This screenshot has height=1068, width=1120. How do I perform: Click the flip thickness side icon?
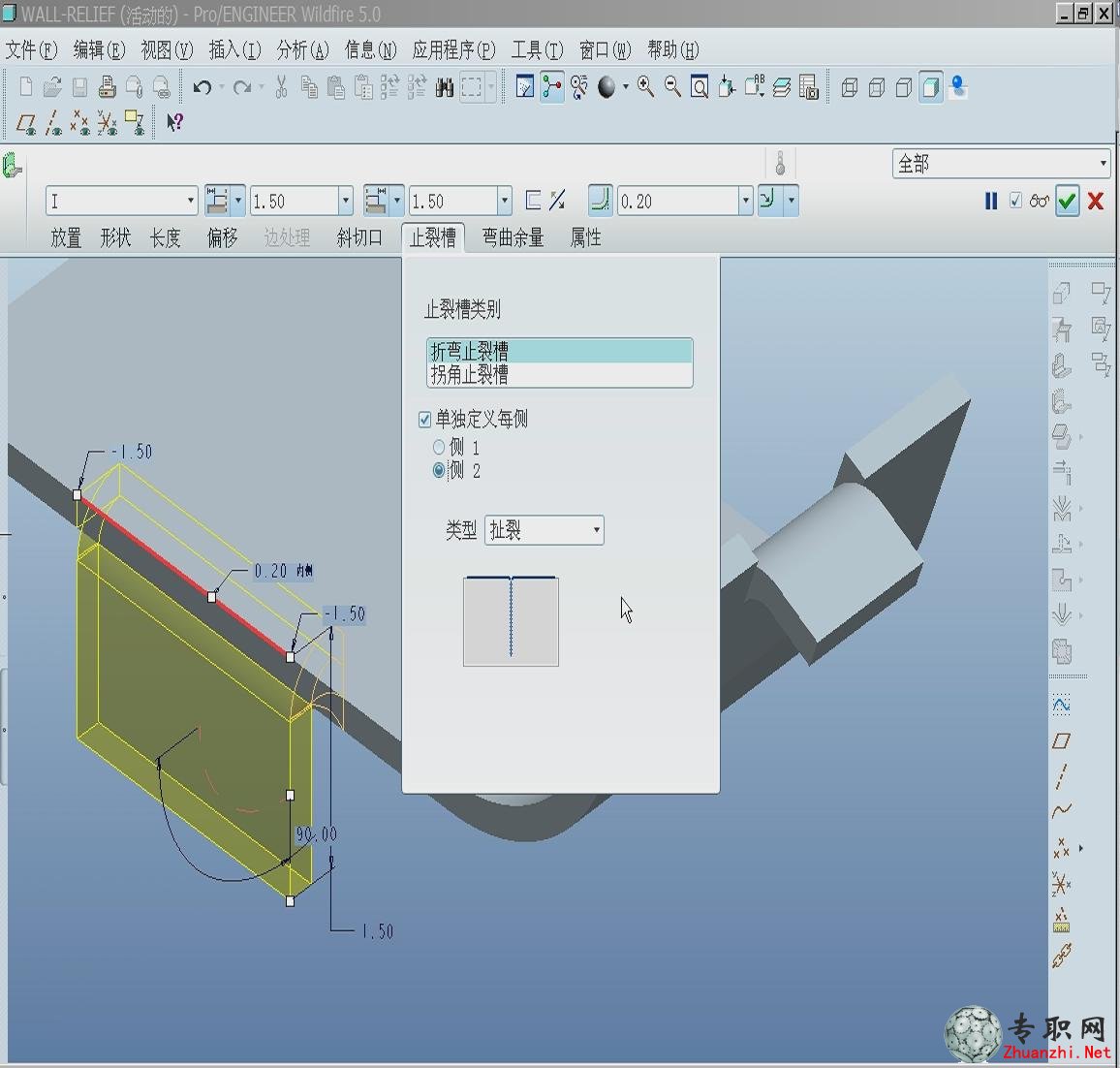pyautogui.click(x=557, y=201)
